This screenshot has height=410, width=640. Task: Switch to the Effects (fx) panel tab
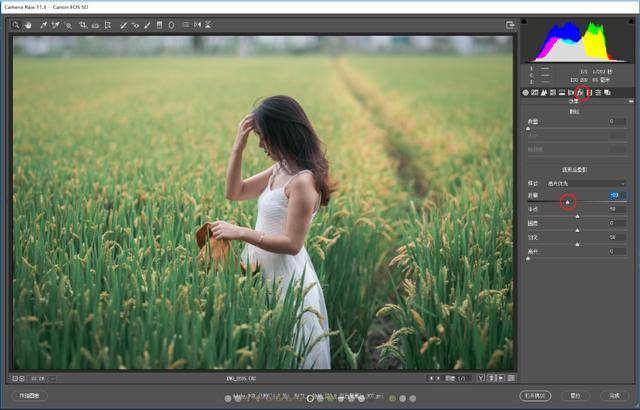pyautogui.click(x=580, y=93)
